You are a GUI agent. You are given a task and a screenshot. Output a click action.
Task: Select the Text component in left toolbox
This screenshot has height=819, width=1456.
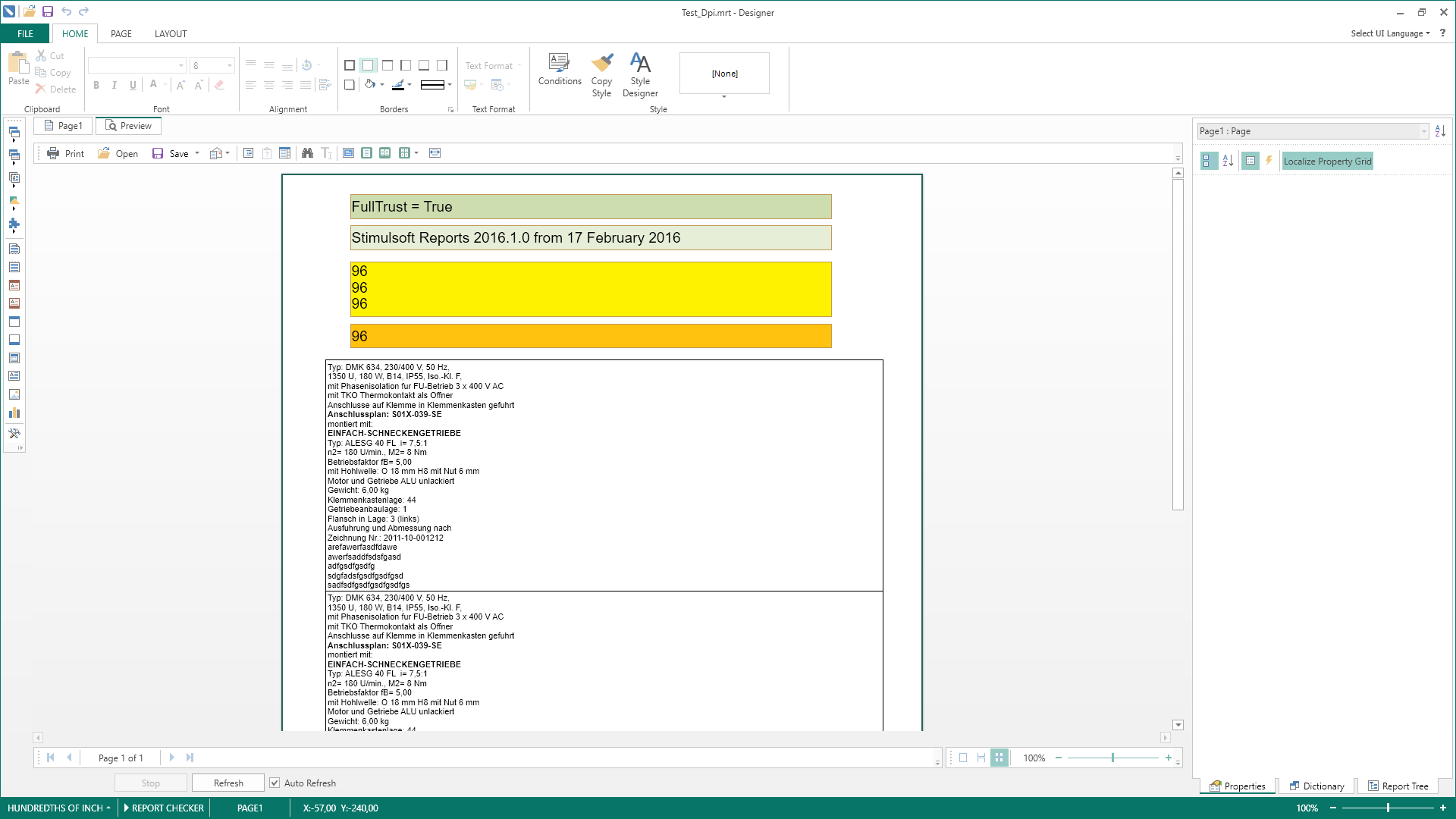pyautogui.click(x=14, y=376)
